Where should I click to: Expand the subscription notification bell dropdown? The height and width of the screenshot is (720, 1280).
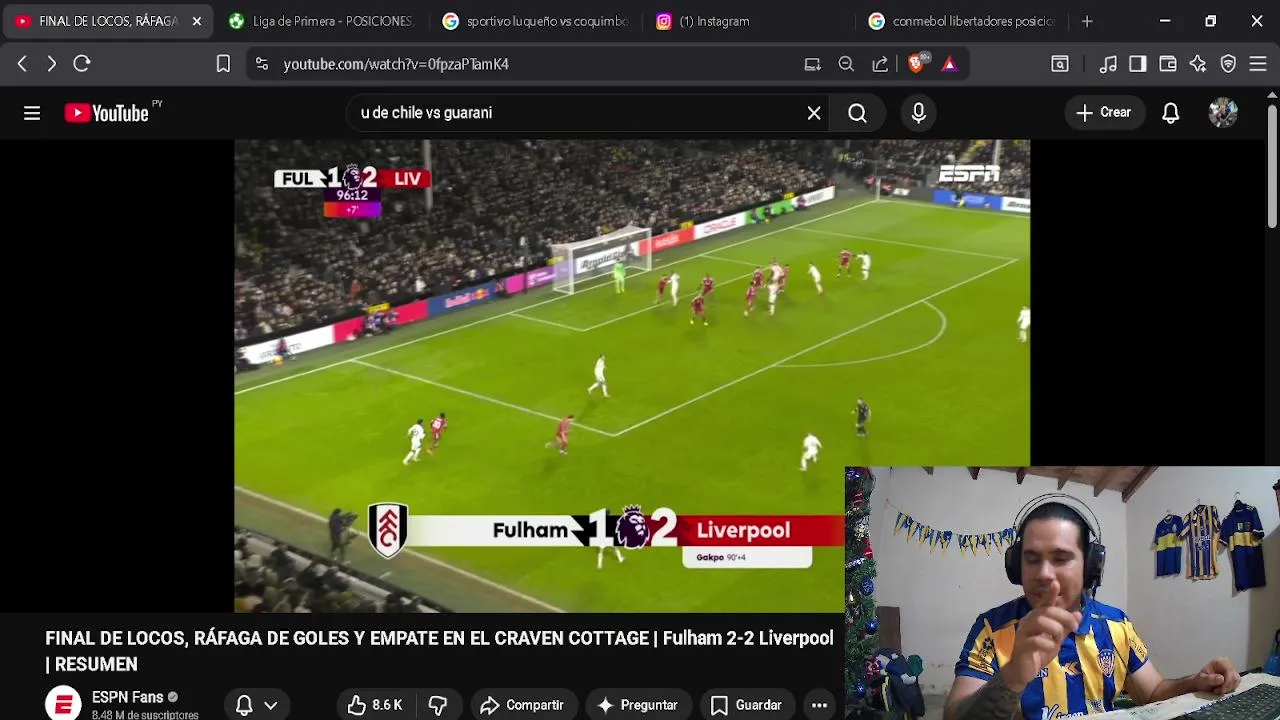coord(257,705)
